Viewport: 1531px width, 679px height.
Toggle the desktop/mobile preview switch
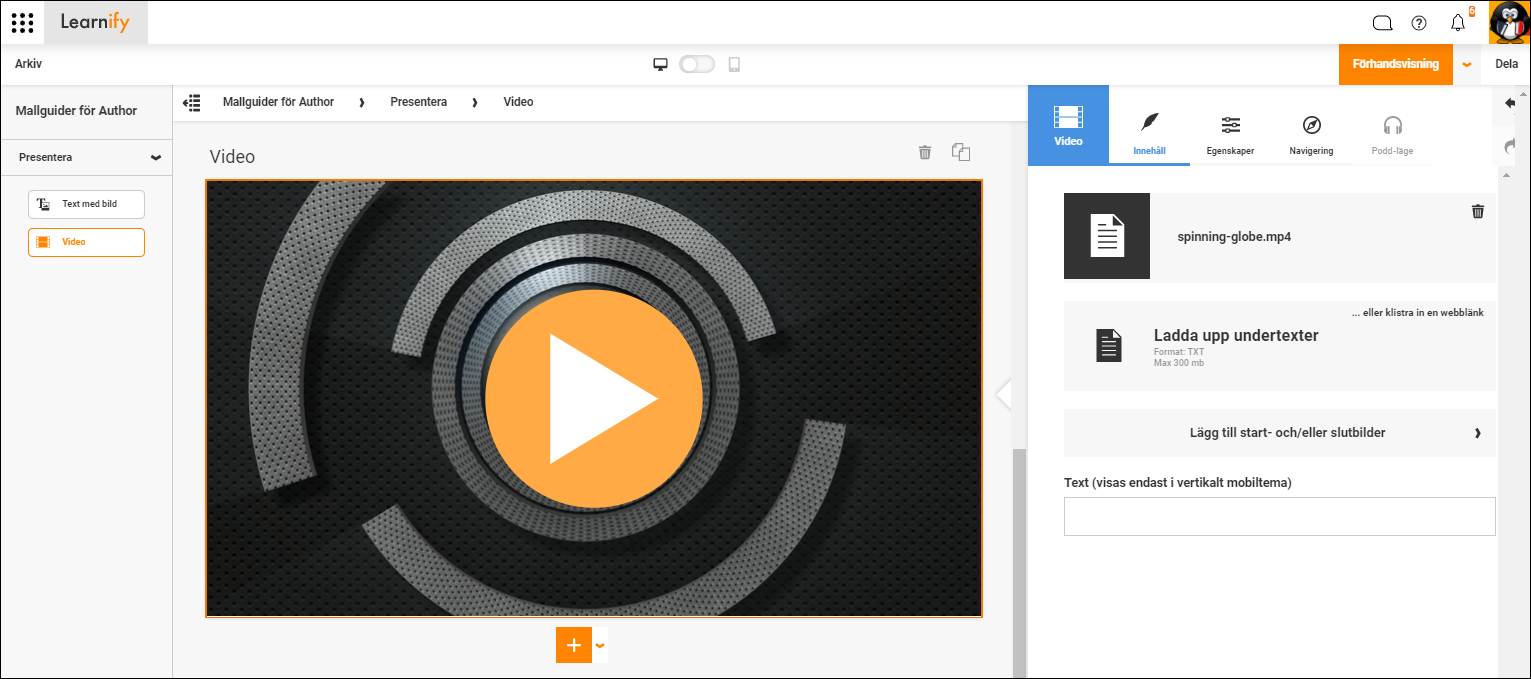pyautogui.click(x=697, y=64)
